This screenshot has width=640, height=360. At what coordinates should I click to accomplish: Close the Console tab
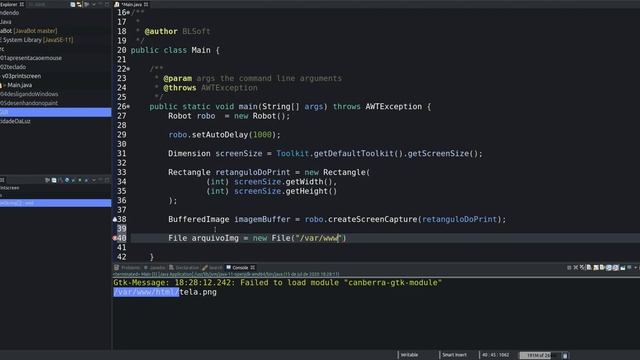pyautogui.click(x=253, y=268)
